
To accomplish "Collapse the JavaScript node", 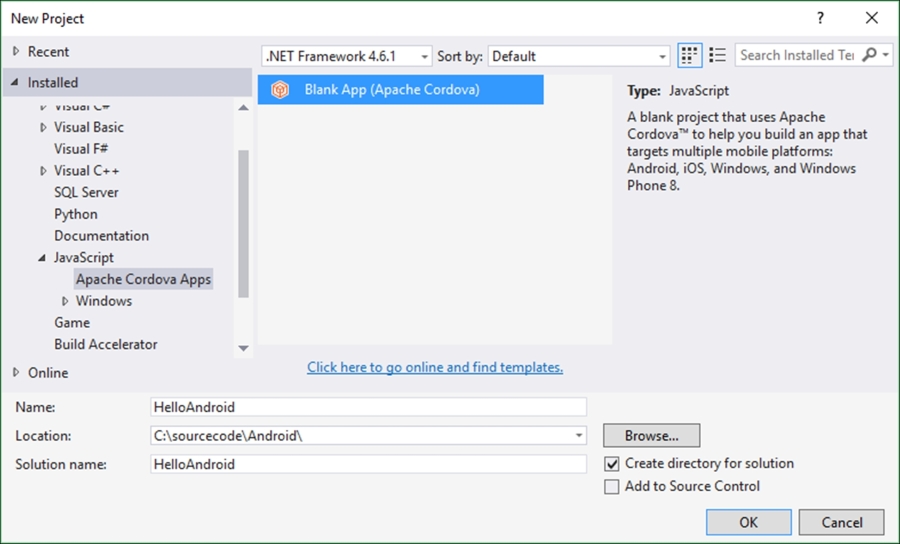I will pos(42,258).
